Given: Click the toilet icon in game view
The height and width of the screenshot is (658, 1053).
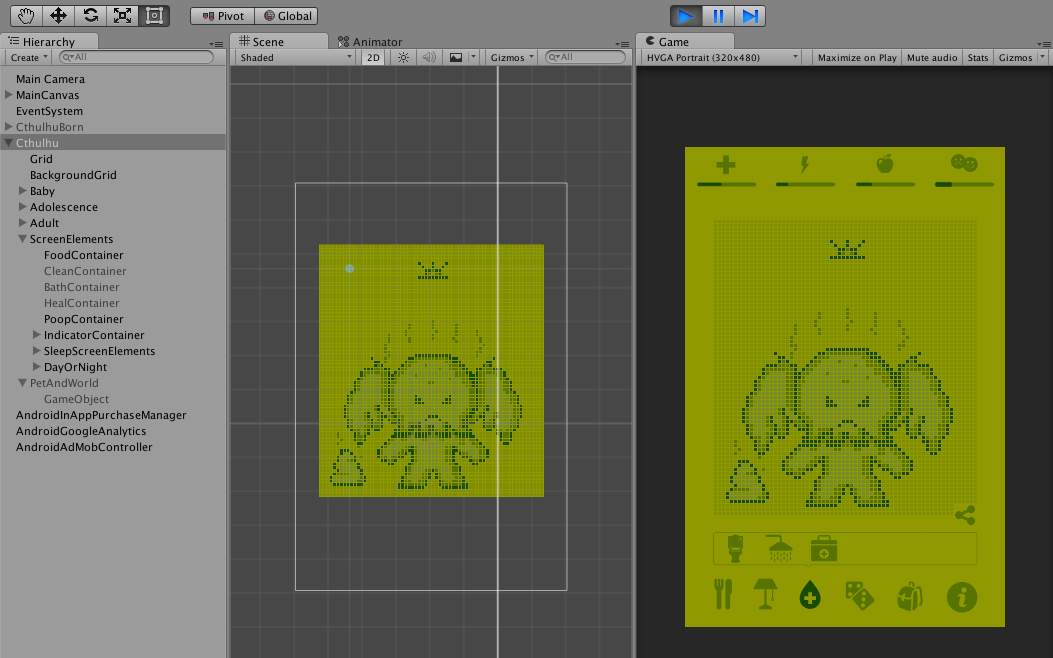Looking at the screenshot, I should pyautogui.click(x=735, y=549).
